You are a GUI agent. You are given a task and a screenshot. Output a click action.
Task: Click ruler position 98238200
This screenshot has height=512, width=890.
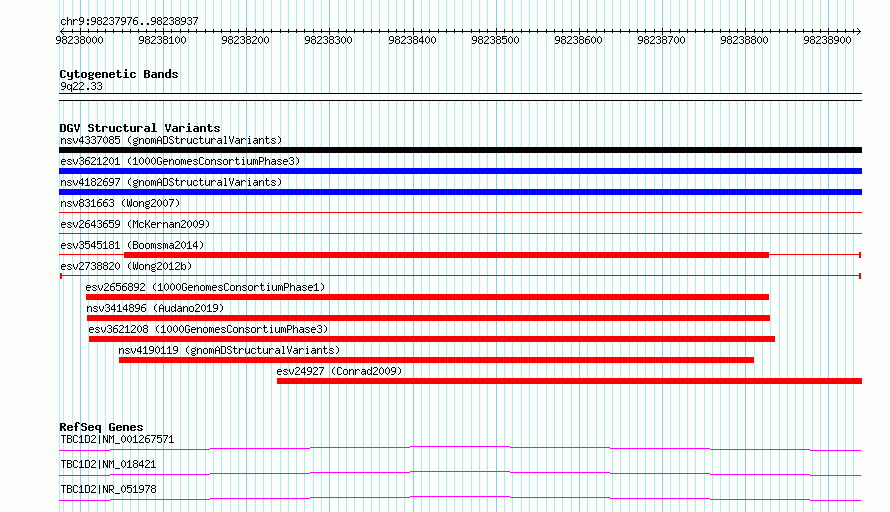point(245,40)
